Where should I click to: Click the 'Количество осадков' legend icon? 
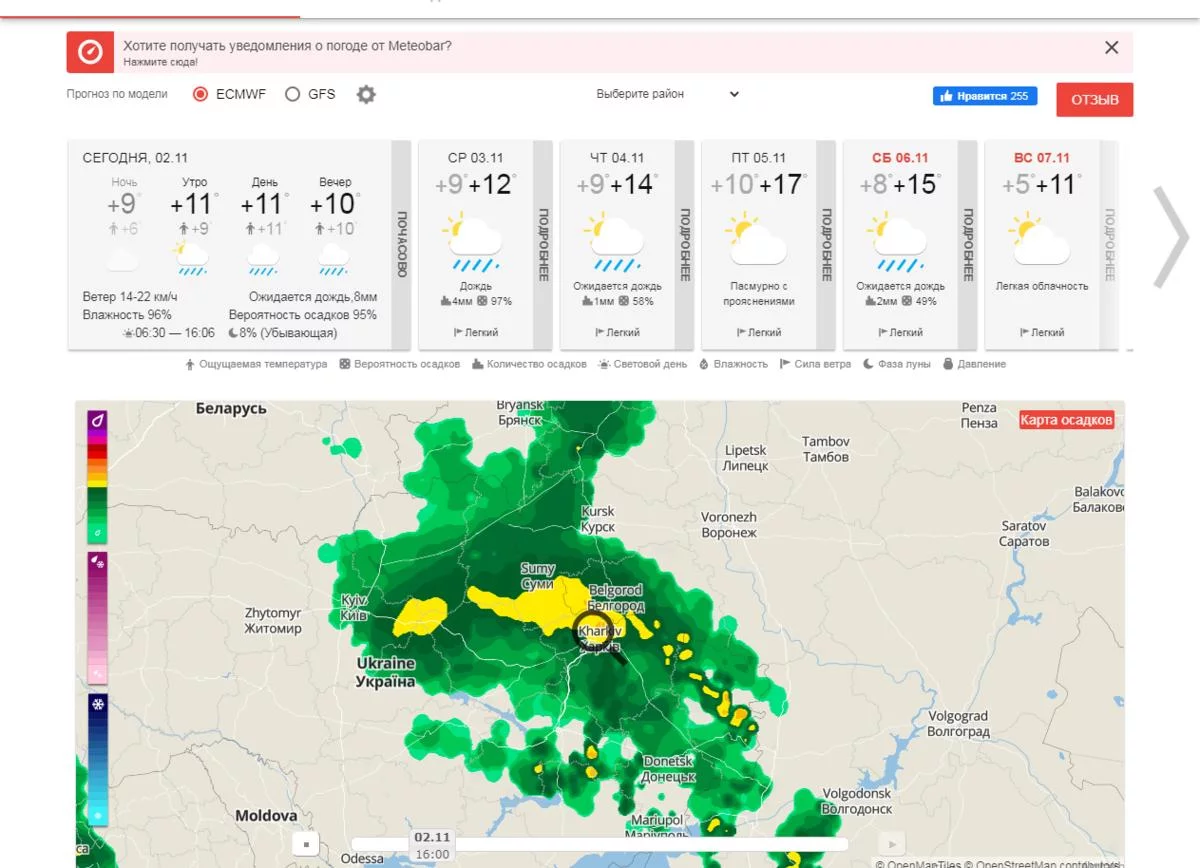click(478, 364)
